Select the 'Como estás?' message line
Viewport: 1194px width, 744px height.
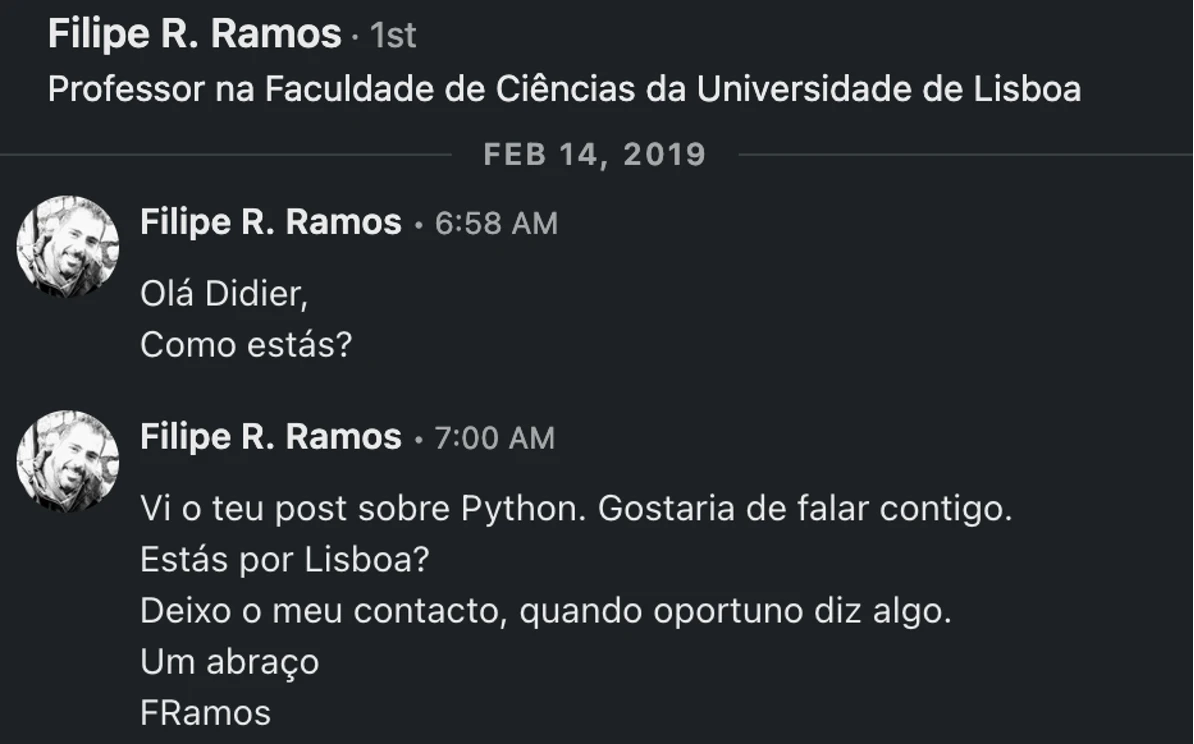point(246,345)
